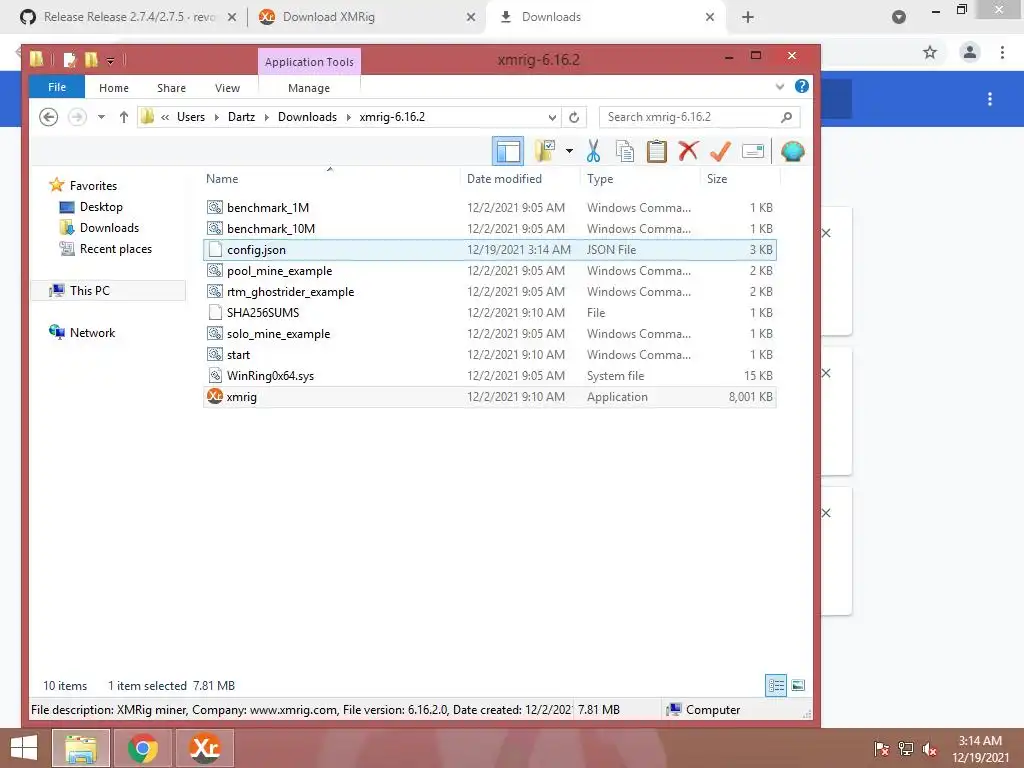Select the xmrig application file
The height and width of the screenshot is (768, 1024).
click(490, 396)
